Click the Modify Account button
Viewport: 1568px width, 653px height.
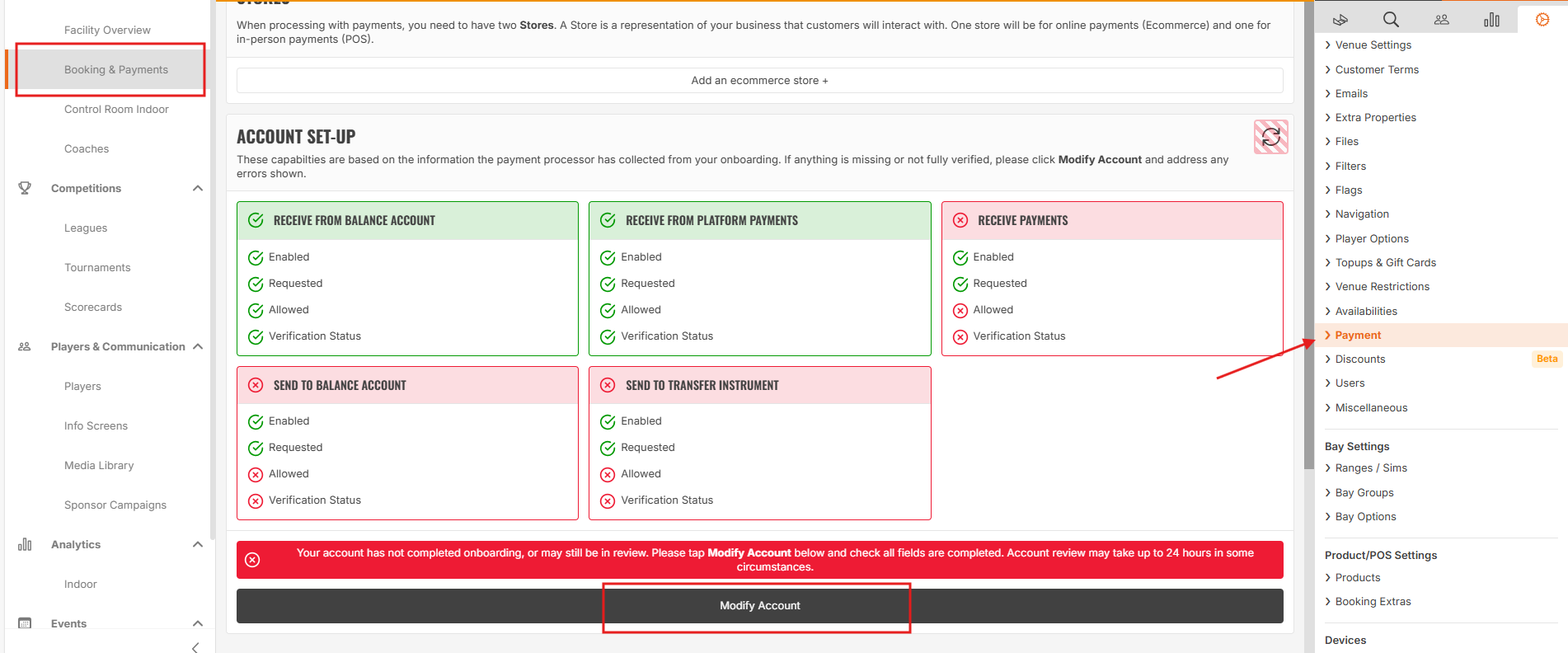click(759, 606)
